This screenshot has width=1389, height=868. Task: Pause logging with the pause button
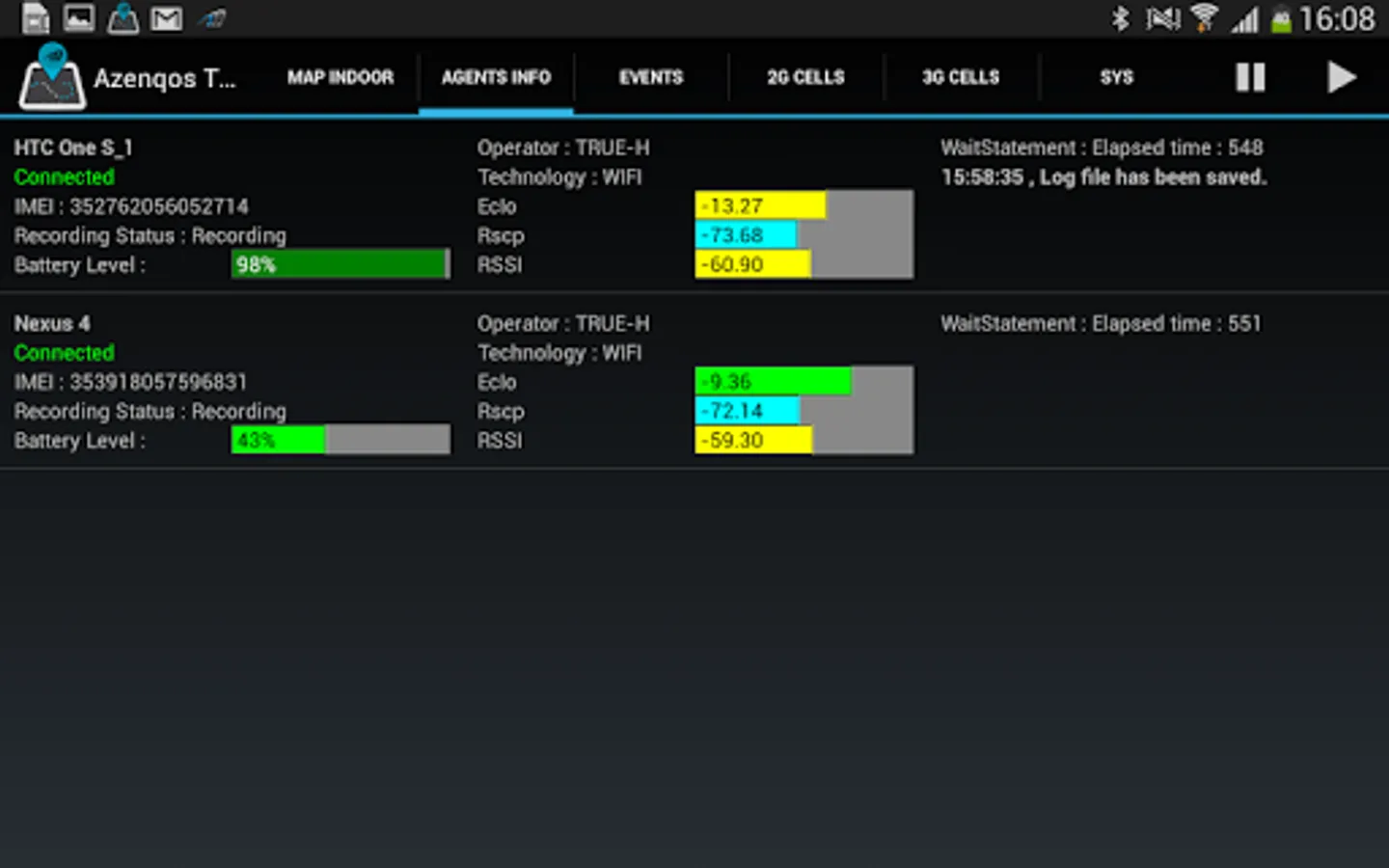point(1250,77)
